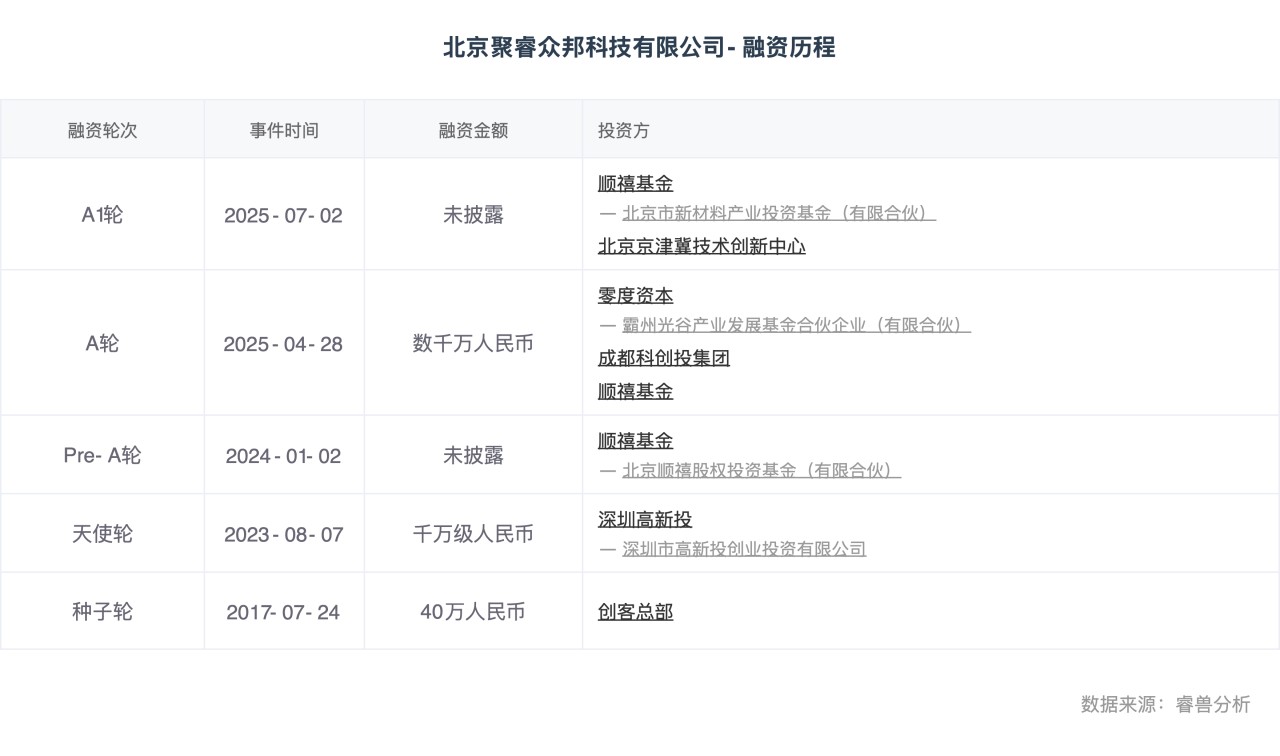
Task: Click the date 2025-07-02
Action: tap(284, 216)
